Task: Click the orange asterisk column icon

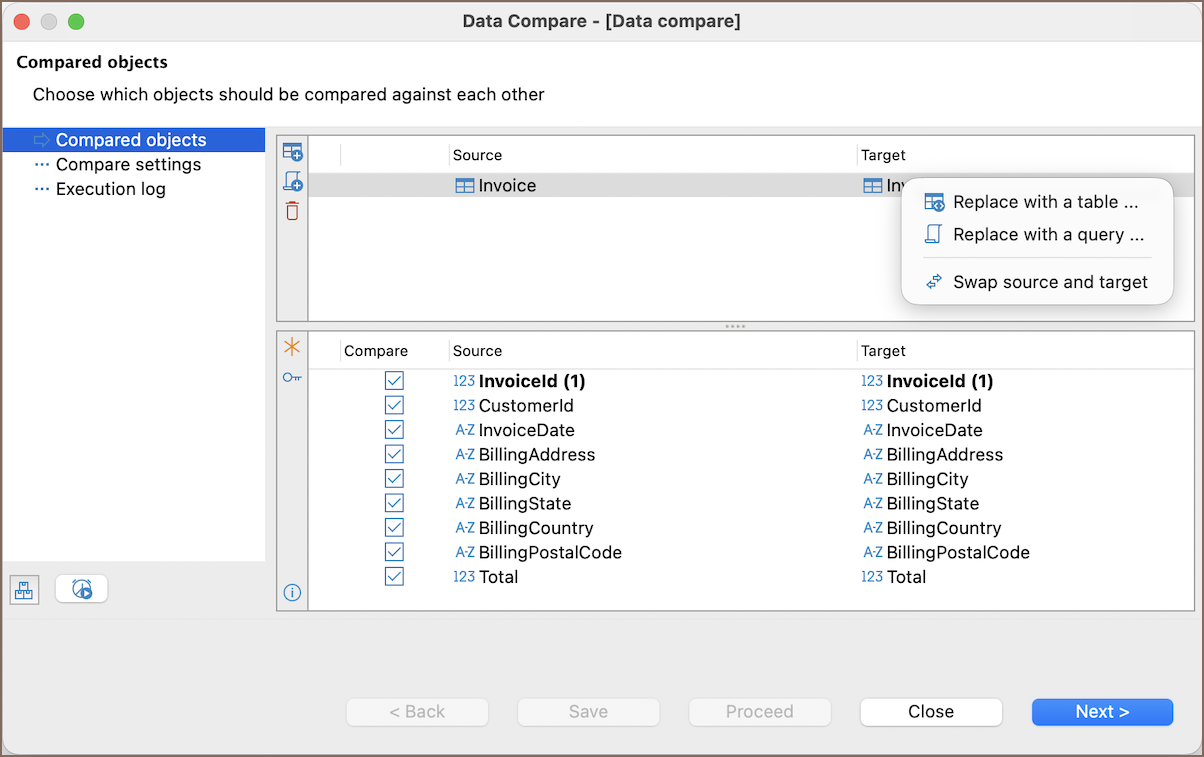Action: (292, 347)
